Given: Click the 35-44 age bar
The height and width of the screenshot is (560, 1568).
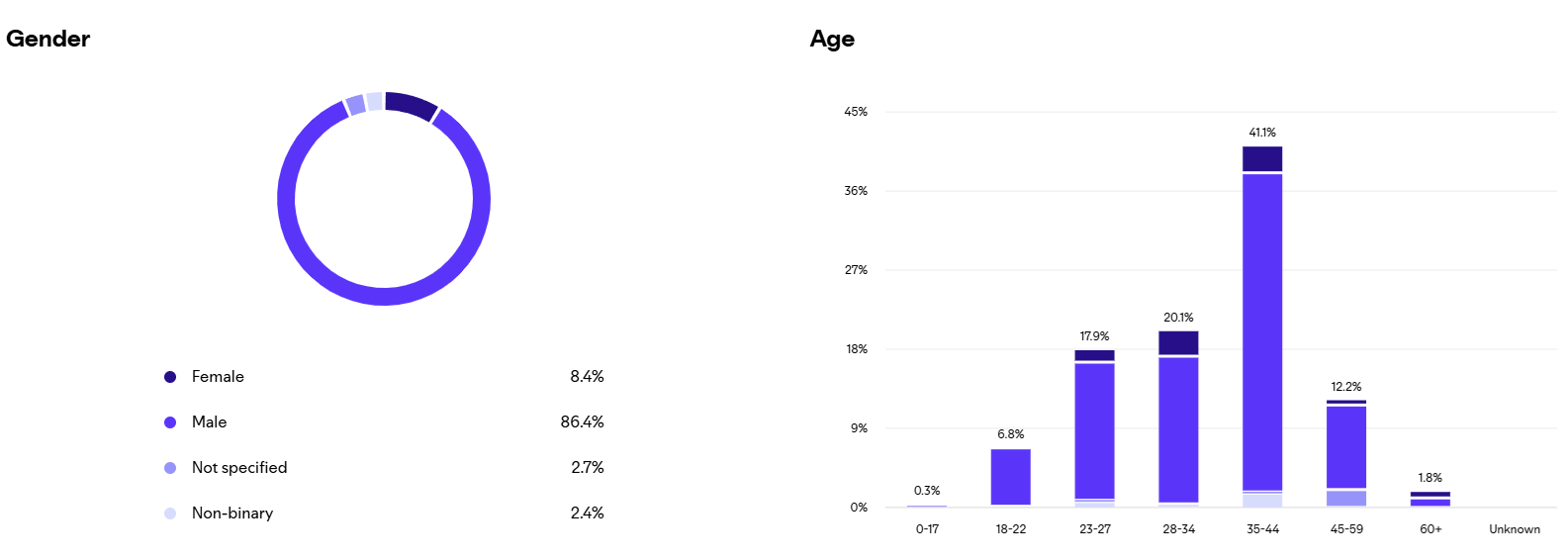Looking at the screenshot, I should tap(1262, 327).
